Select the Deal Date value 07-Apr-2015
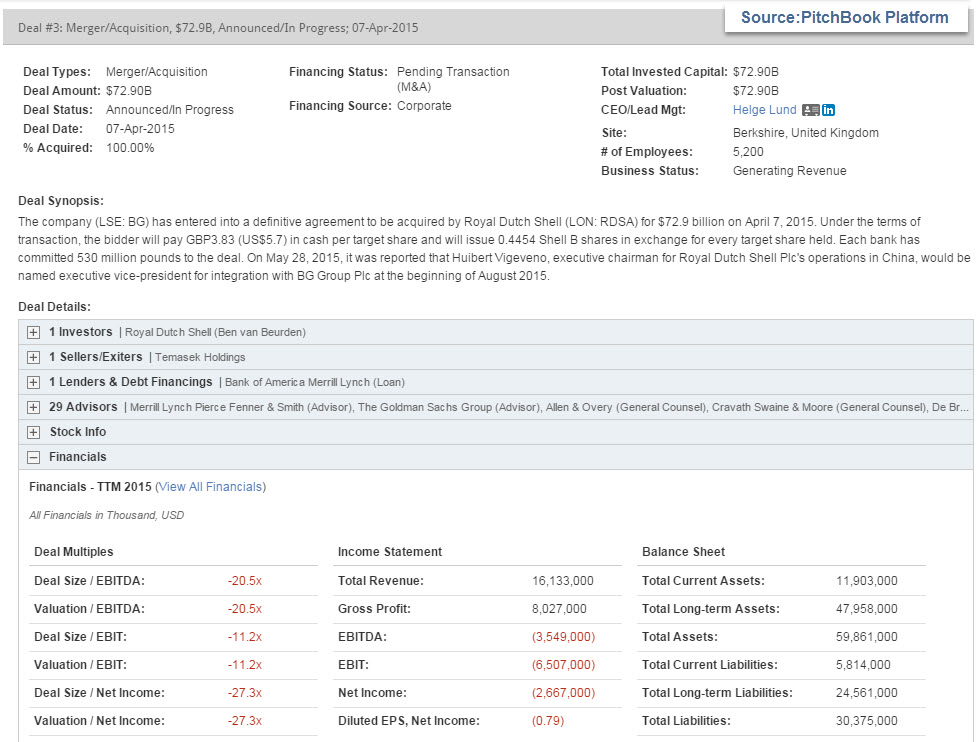 [x=140, y=129]
